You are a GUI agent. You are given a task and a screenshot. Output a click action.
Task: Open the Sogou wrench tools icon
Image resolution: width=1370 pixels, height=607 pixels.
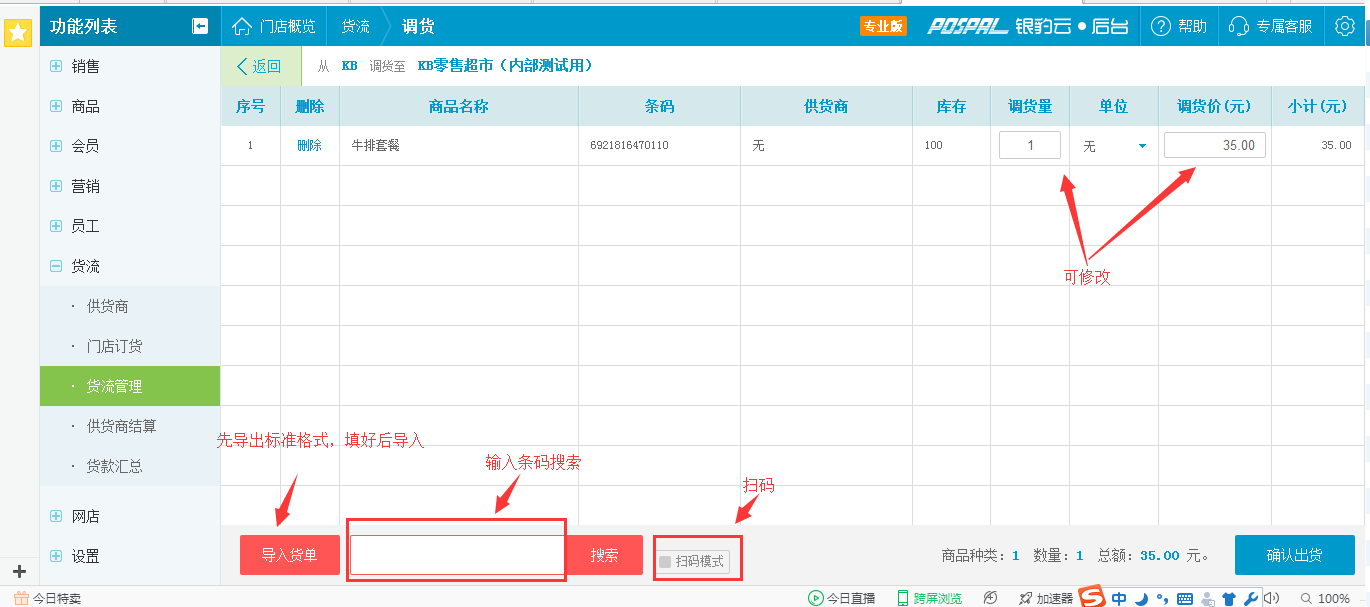[1250, 598]
